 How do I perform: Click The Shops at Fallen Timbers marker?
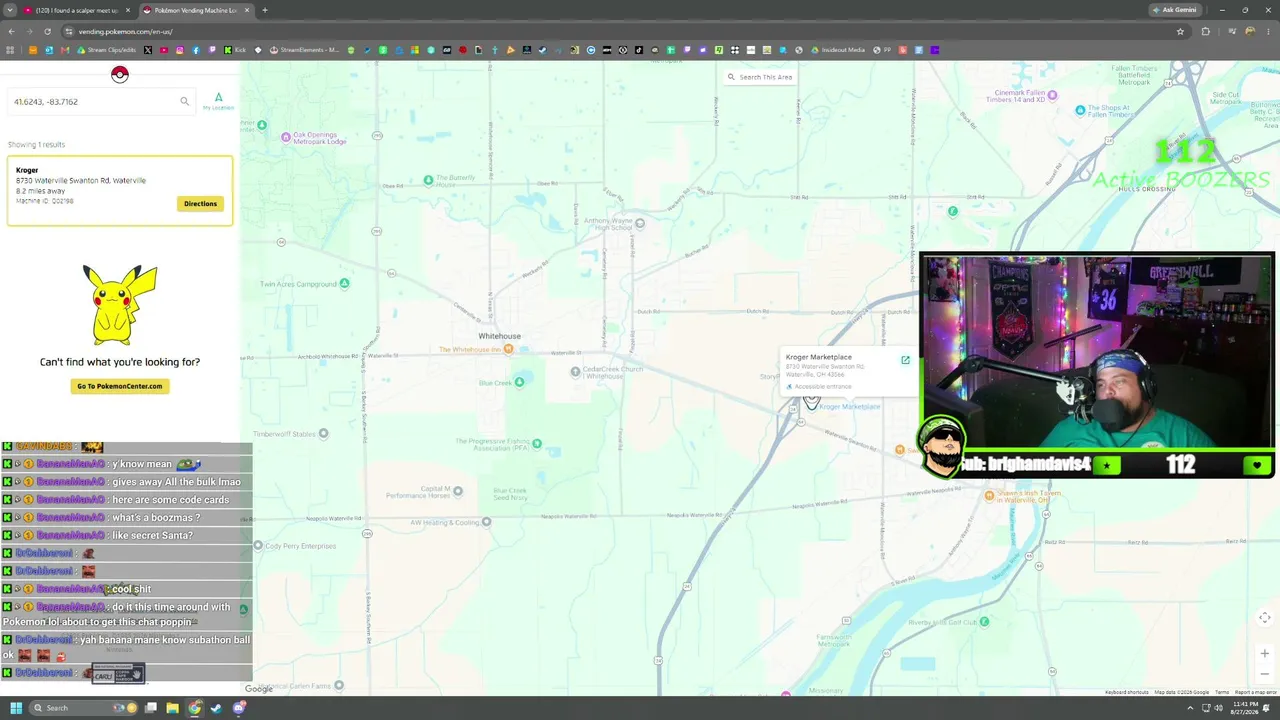click(1080, 110)
